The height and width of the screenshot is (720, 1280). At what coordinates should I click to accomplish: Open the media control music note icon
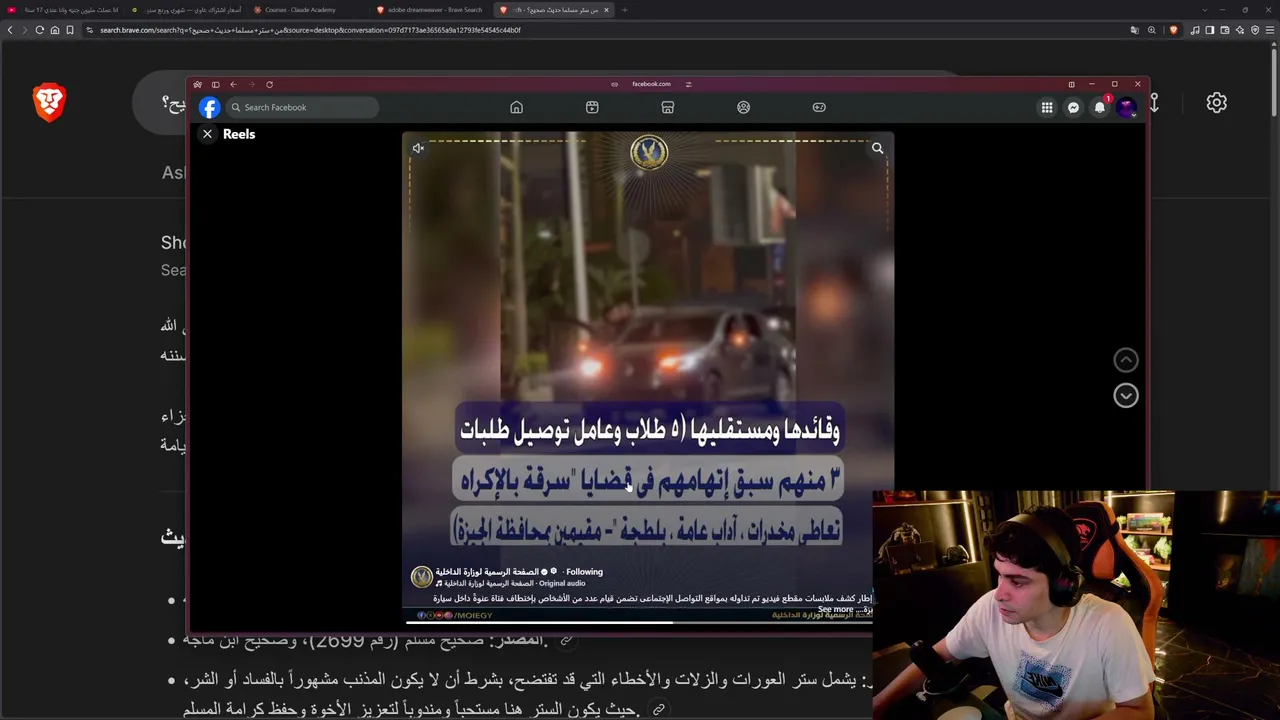coord(1195,30)
